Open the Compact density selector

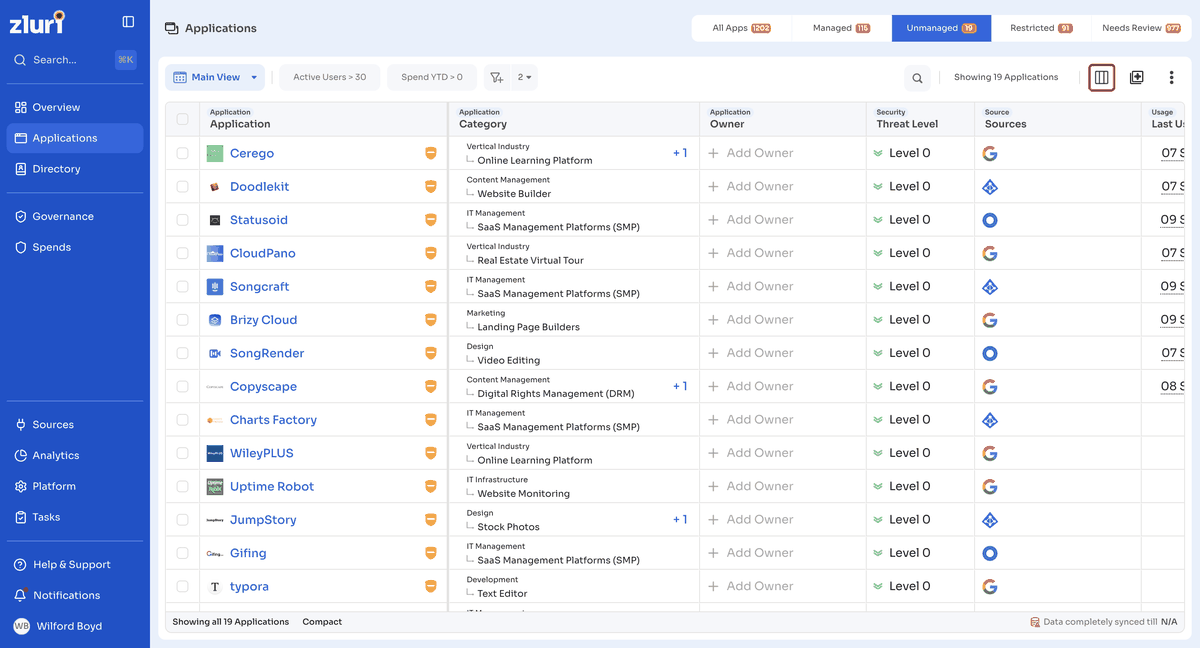[x=322, y=622]
